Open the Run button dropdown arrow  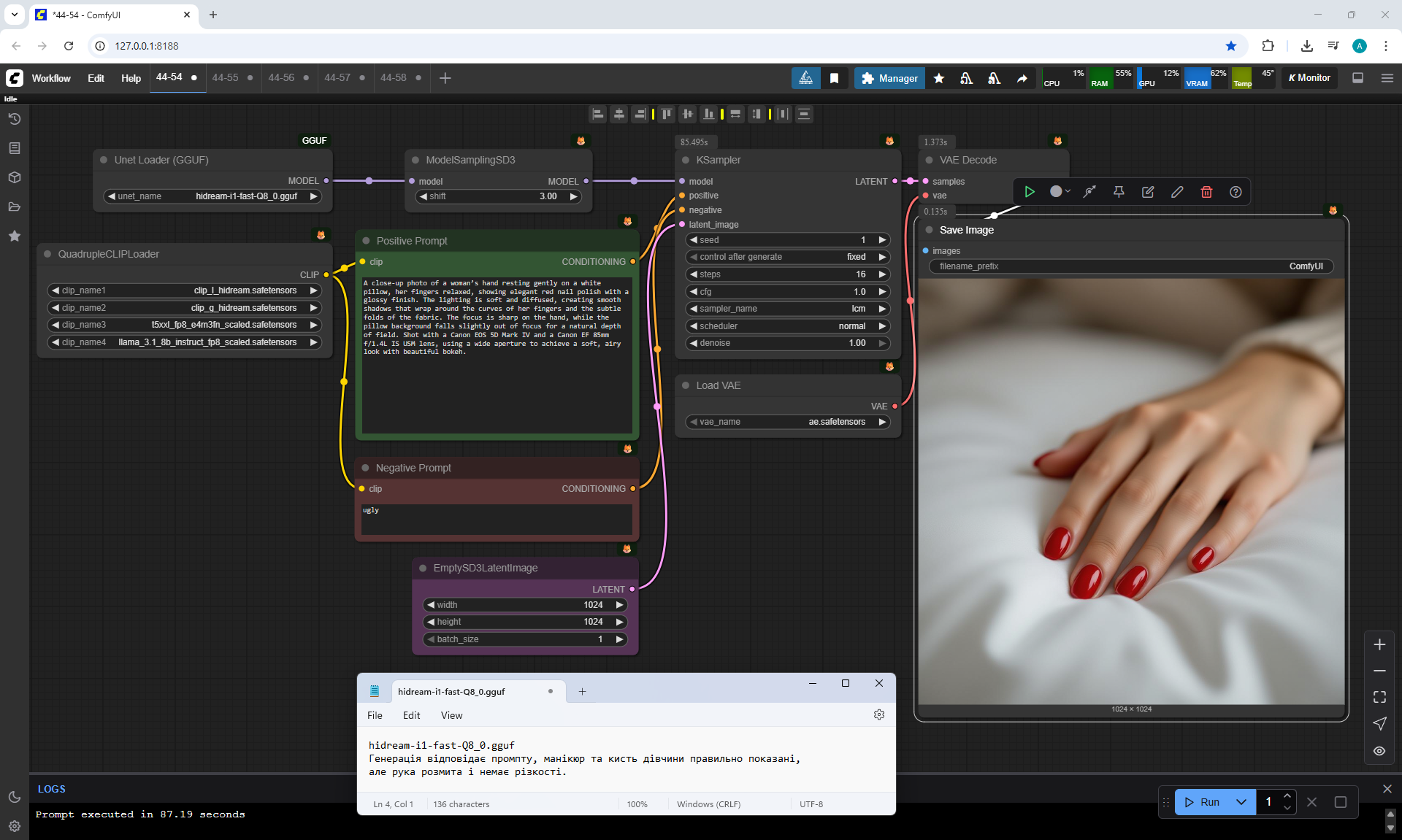(x=1241, y=802)
